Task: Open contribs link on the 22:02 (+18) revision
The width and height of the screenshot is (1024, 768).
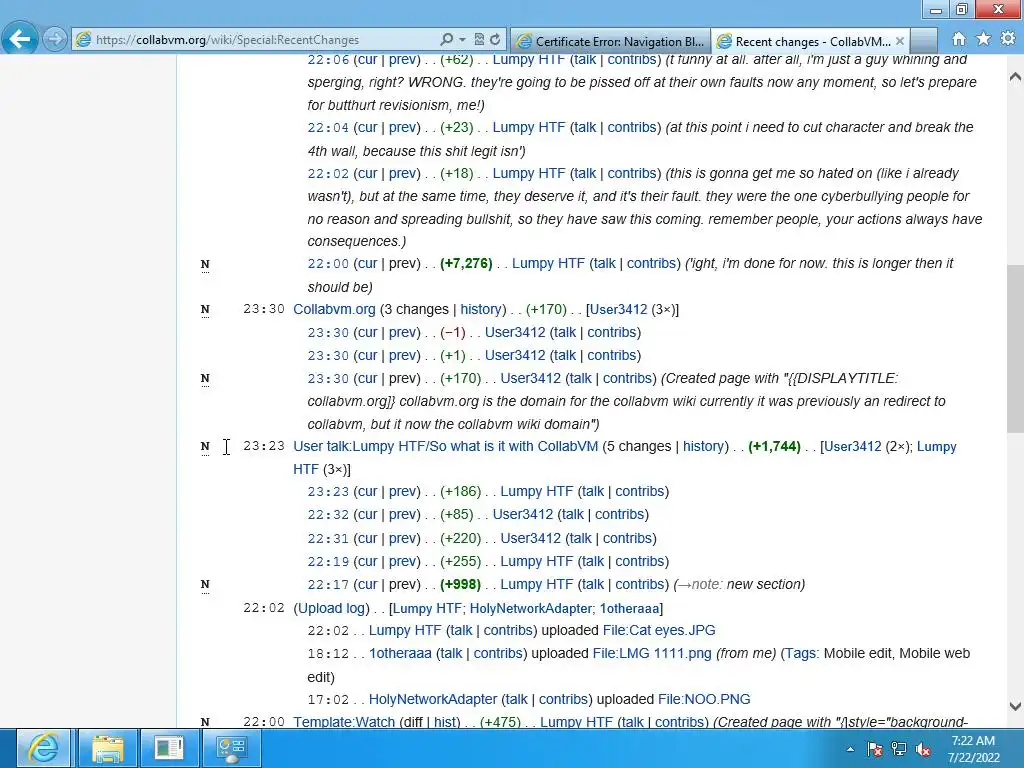Action: point(632,173)
